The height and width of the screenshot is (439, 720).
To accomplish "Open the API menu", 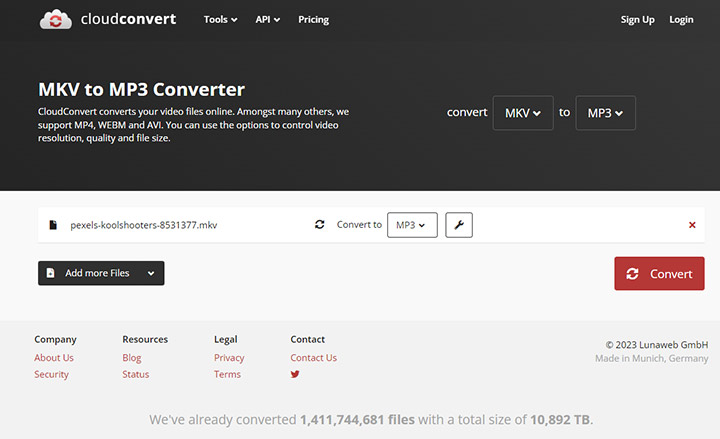I will [267, 19].
